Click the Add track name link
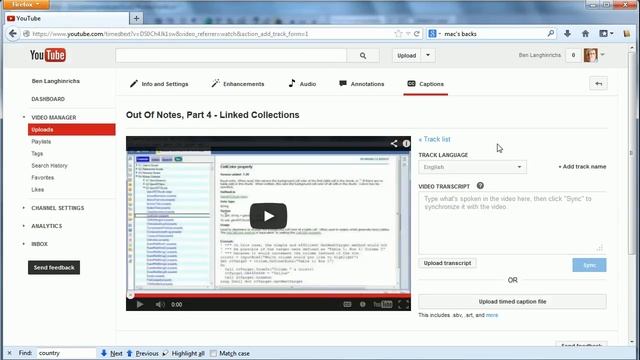This screenshot has height=360, width=640. tap(582, 167)
